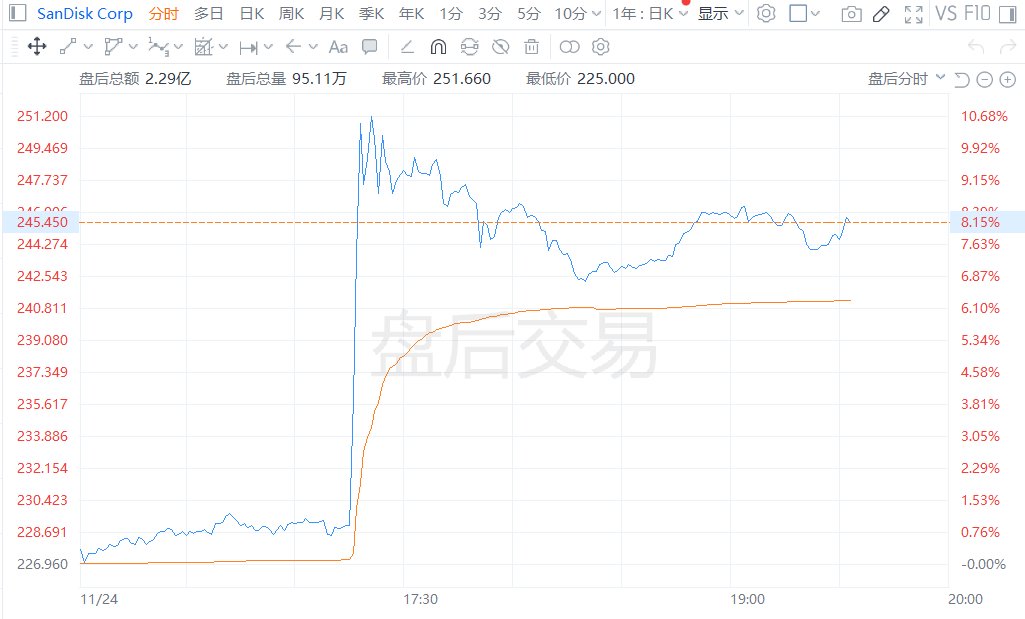Activate the magnet snap drawing mode
Image resolution: width=1025 pixels, height=619 pixels.
pos(438,46)
